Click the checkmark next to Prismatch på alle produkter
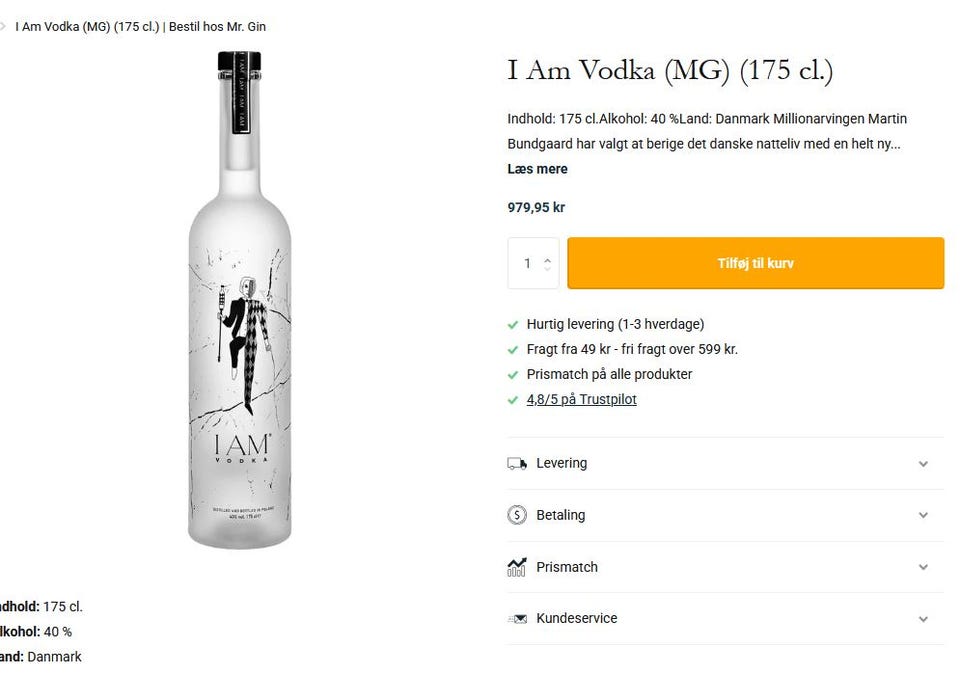The height and width of the screenshot is (674, 960). [514, 375]
